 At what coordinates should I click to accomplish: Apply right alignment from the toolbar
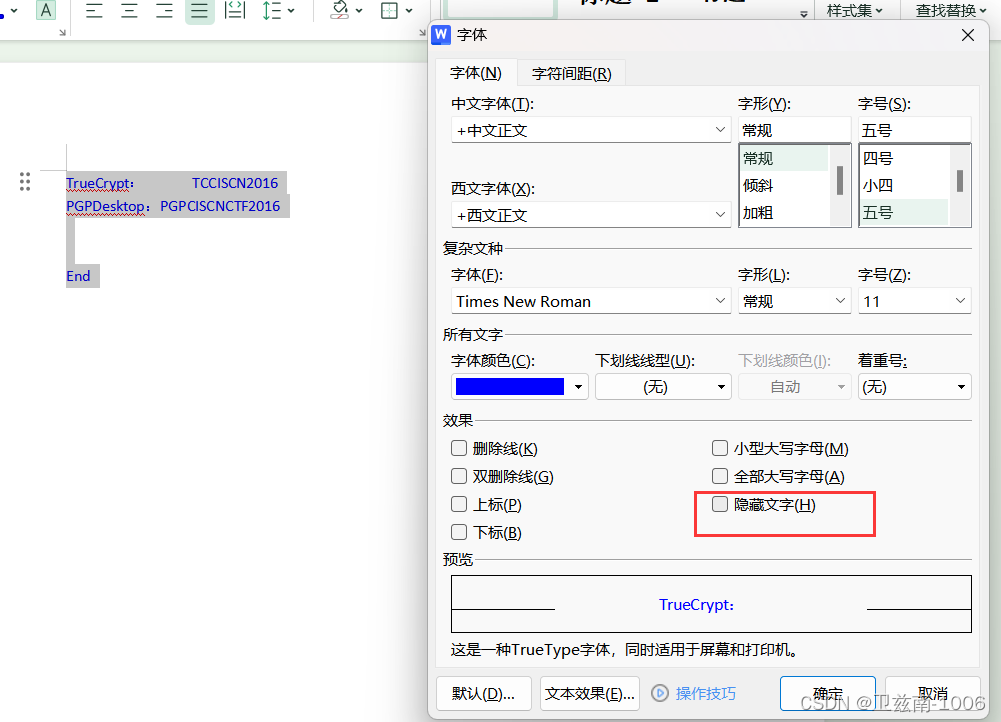pyautogui.click(x=165, y=10)
